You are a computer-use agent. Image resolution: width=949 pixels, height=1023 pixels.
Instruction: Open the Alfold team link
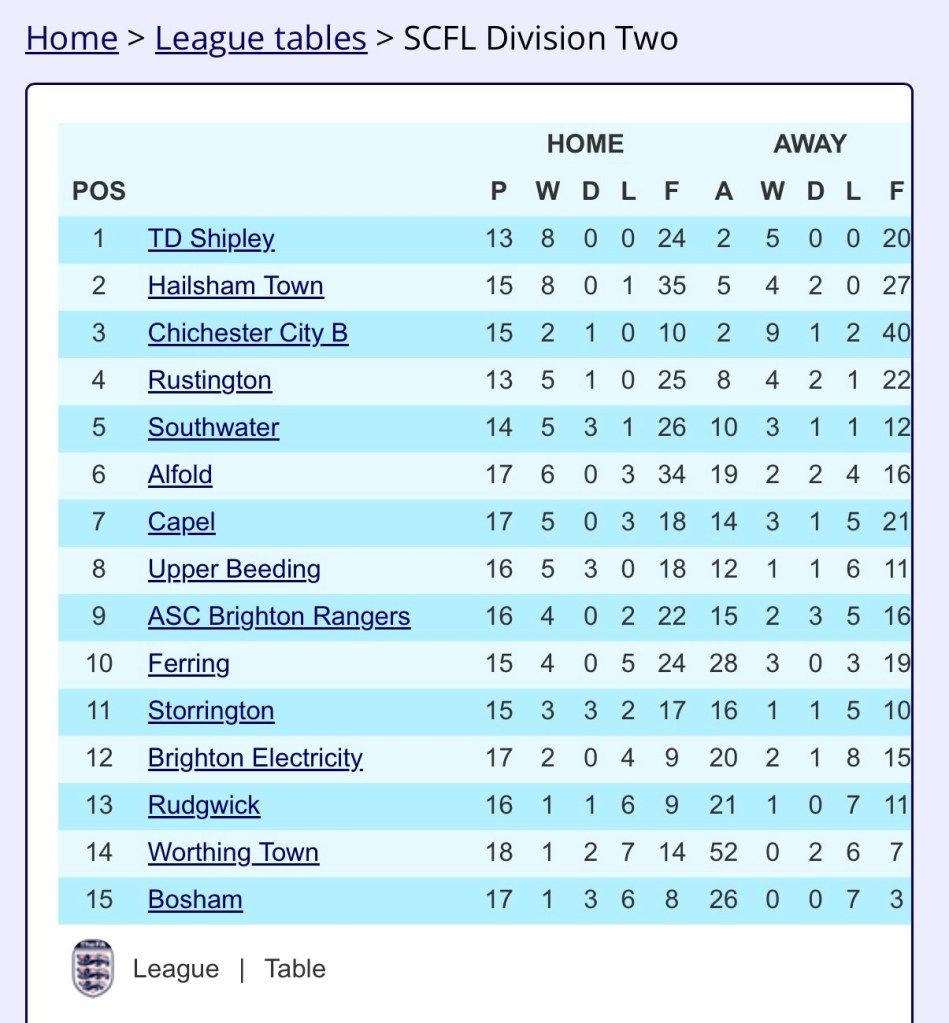point(180,474)
